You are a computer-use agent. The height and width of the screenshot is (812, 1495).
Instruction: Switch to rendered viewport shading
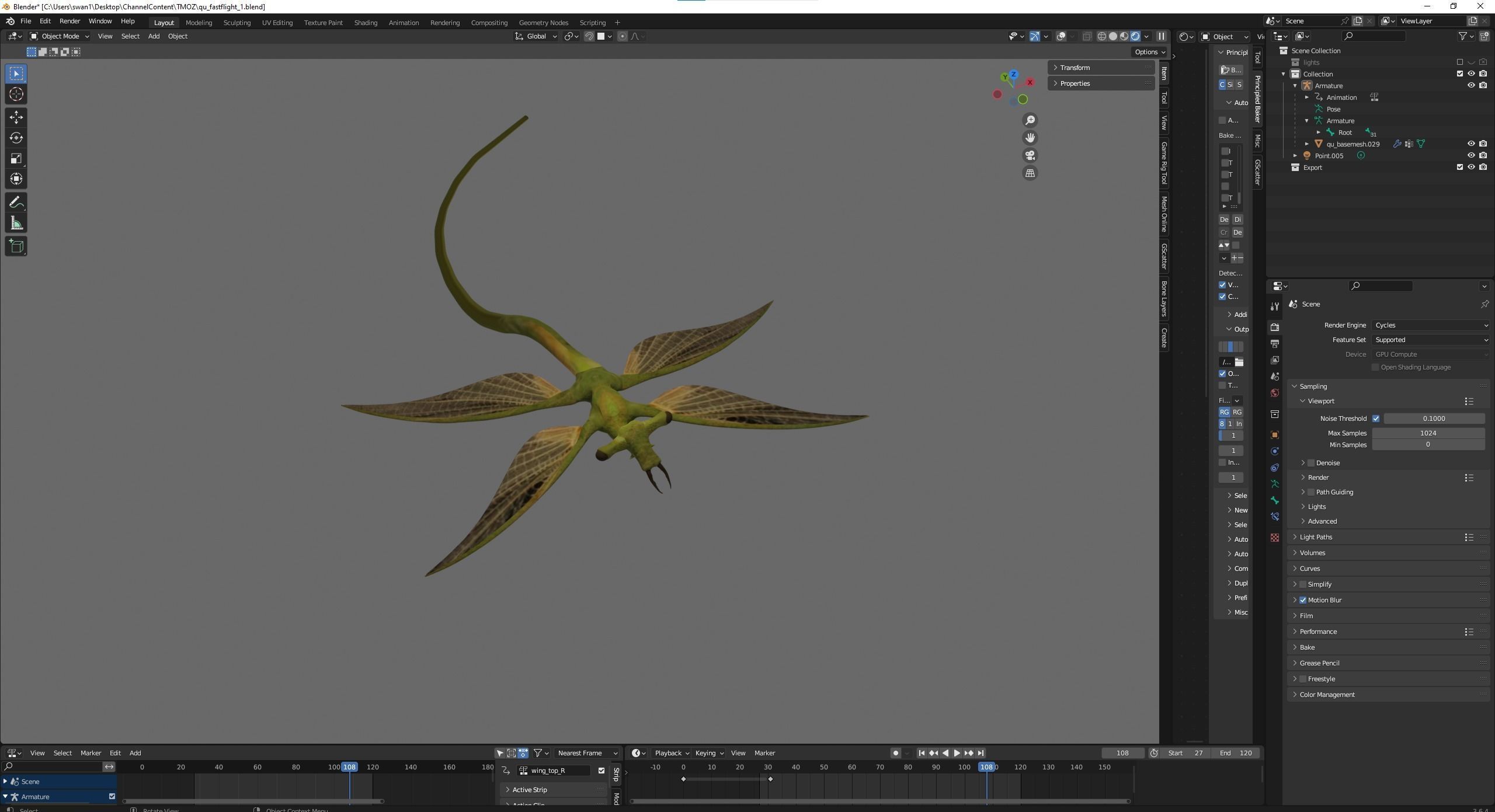click(1135, 36)
